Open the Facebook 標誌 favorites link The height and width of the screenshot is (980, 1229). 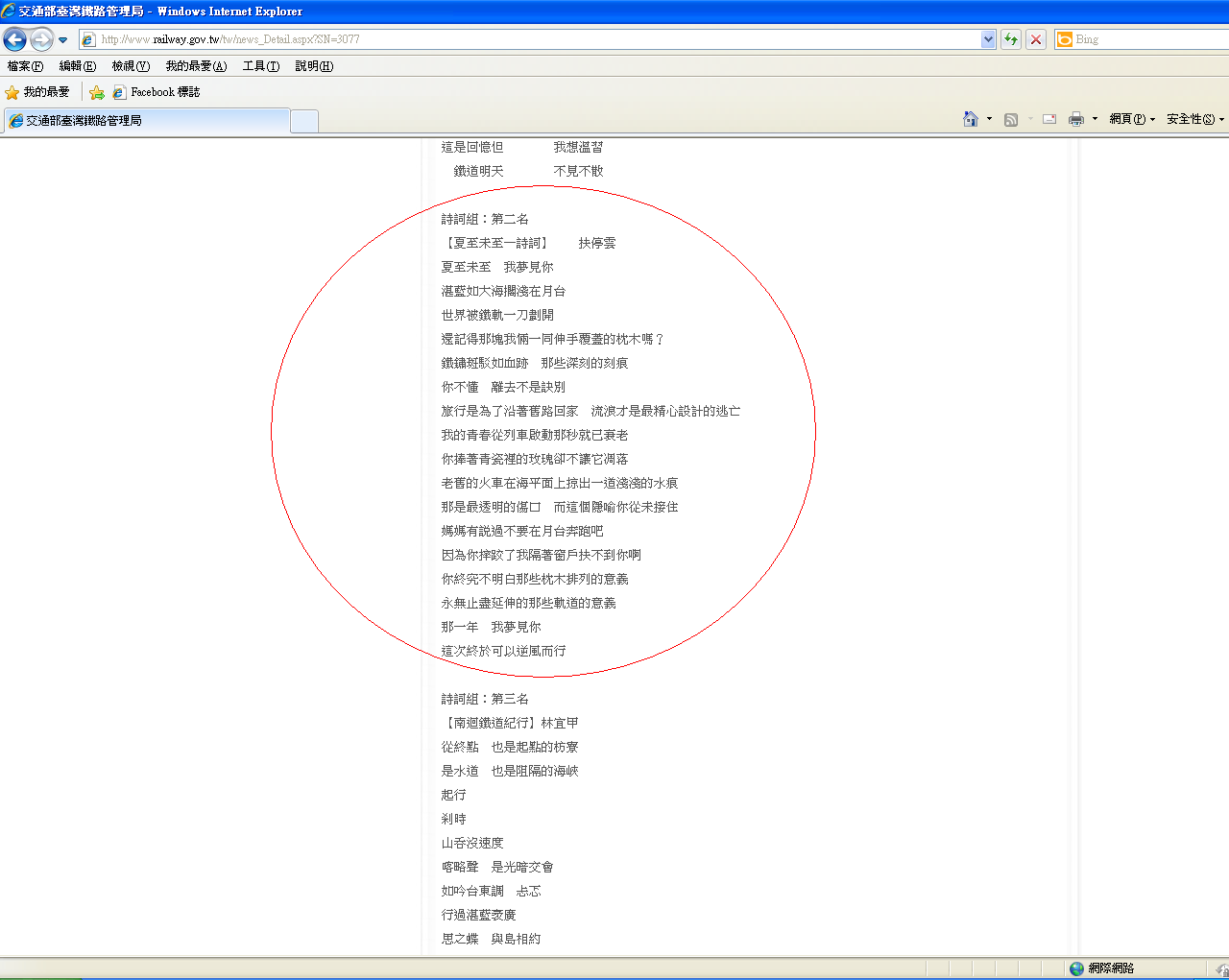pyautogui.click(x=157, y=92)
